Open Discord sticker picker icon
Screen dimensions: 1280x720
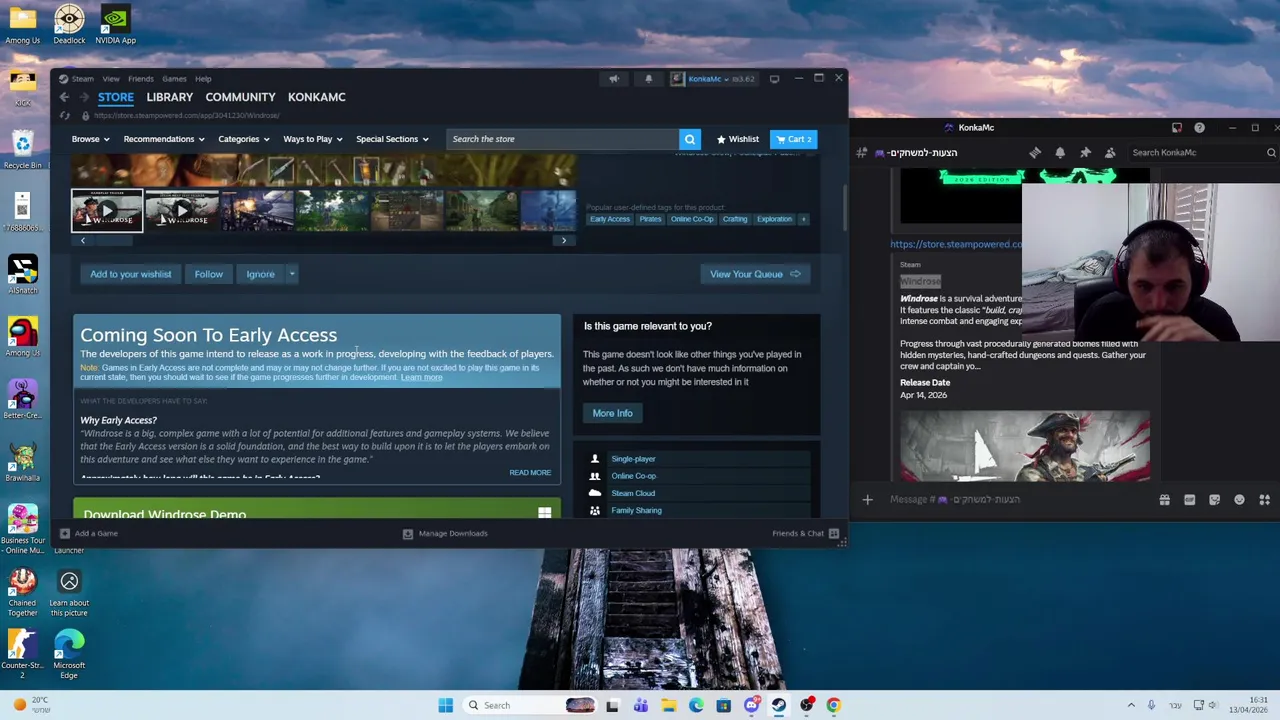(1214, 499)
